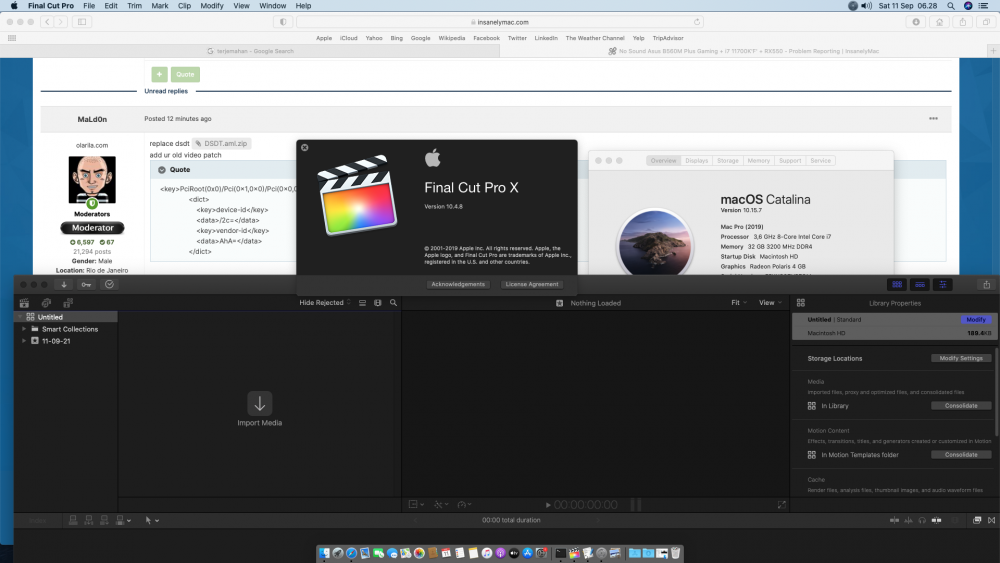Open the viewer View options dropdown
The height and width of the screenshot is (563, 1000).
[x=770, y=303]
